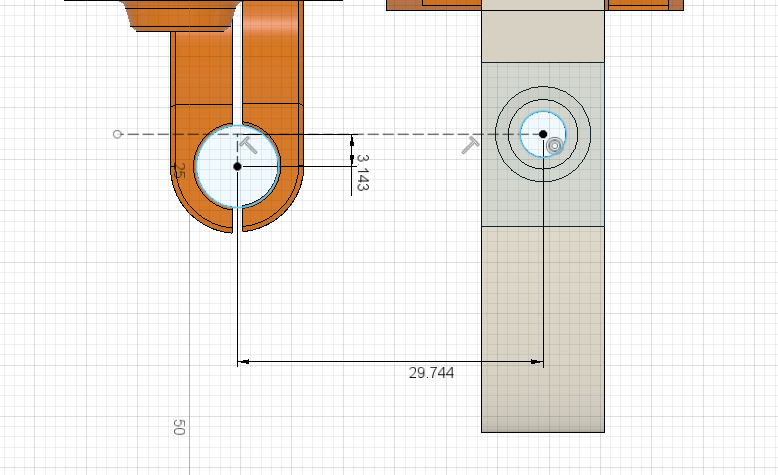Viewport: 778px width, 475px height.
Task: Select the open endpoint of the dashed construction line
Action: tap(117, 134)
